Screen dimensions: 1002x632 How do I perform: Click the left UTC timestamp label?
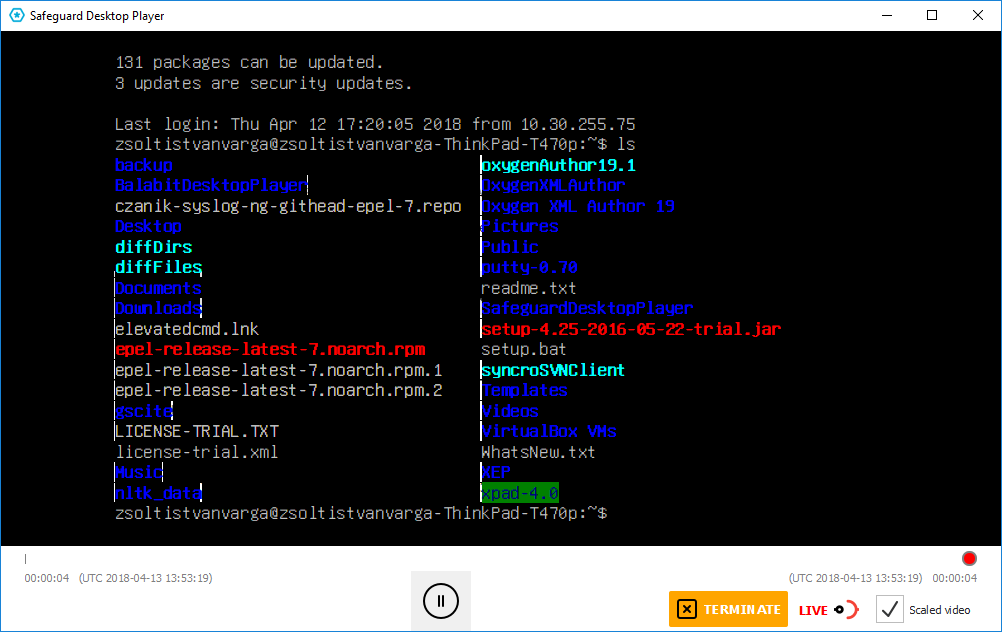click(x=146, y=578)
